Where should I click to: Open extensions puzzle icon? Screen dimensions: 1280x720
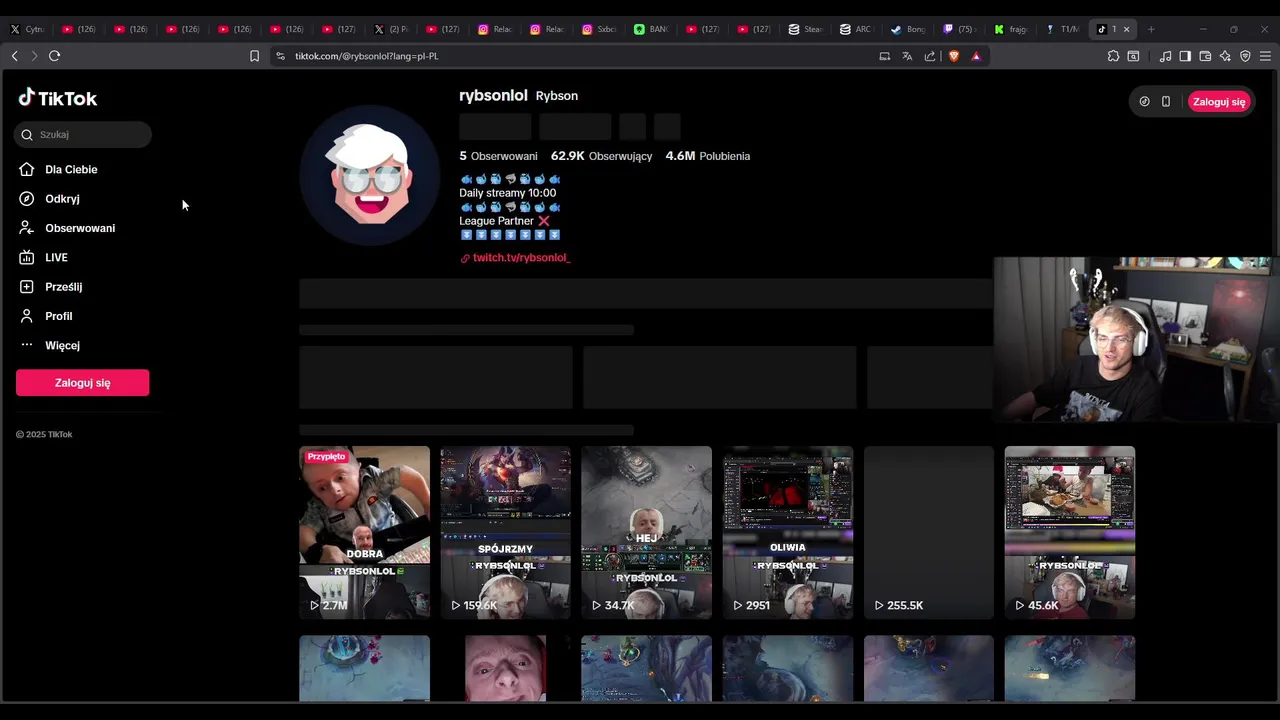[x=1113, y=56]
